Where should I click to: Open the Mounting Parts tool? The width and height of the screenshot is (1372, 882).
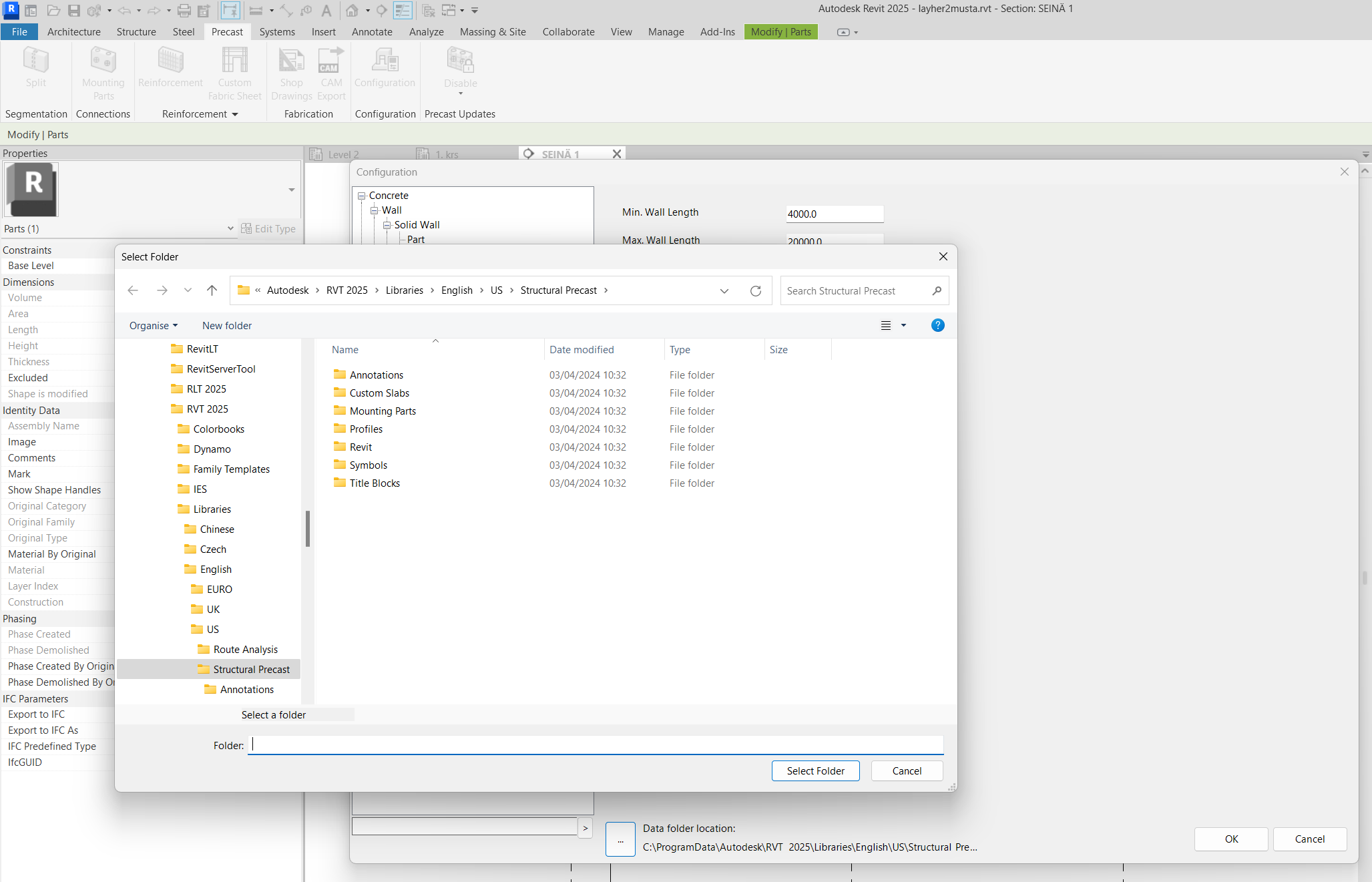pos(103,73)
